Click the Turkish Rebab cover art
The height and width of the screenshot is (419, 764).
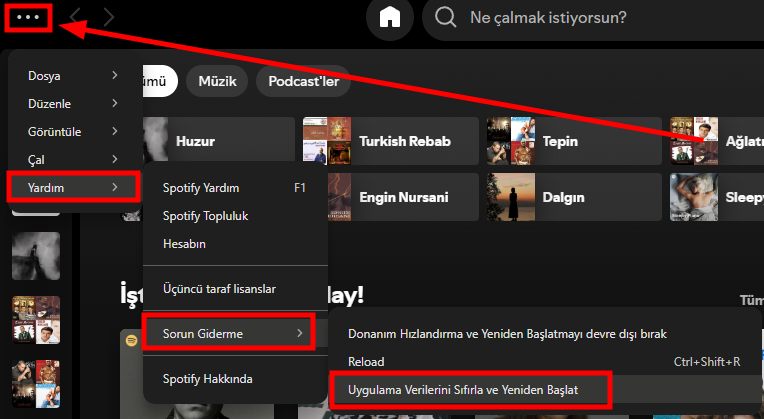coord(327,141)
